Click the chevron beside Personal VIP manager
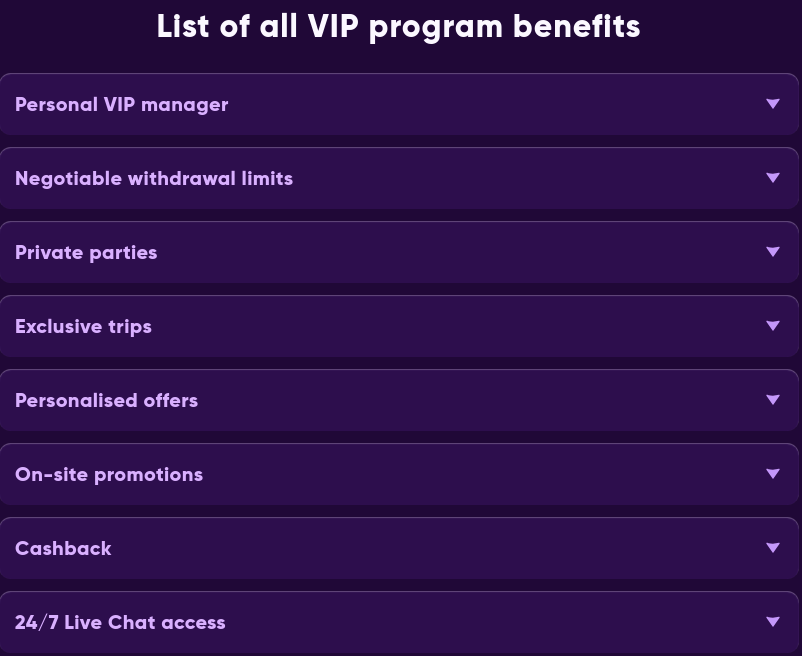This screenshot has width=802, height=656. pyautogui.click(x=772, y=103)
